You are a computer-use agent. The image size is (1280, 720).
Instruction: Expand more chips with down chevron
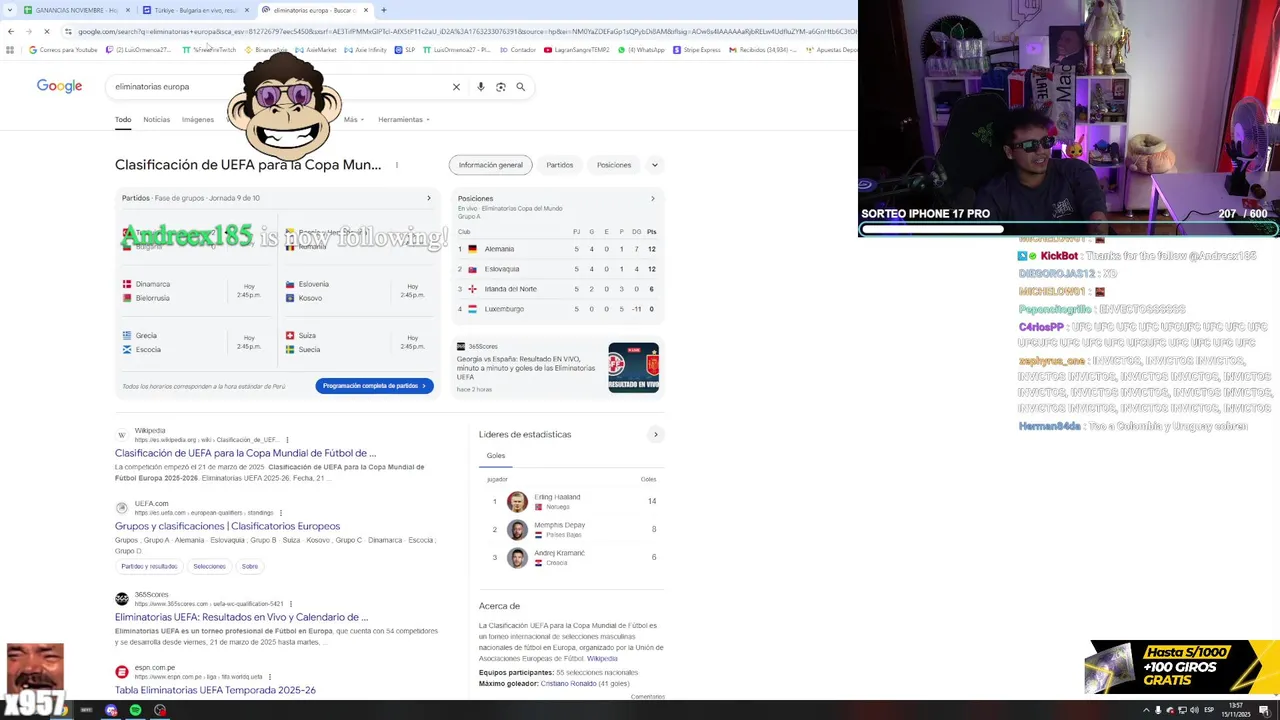[x=654, y=165]
